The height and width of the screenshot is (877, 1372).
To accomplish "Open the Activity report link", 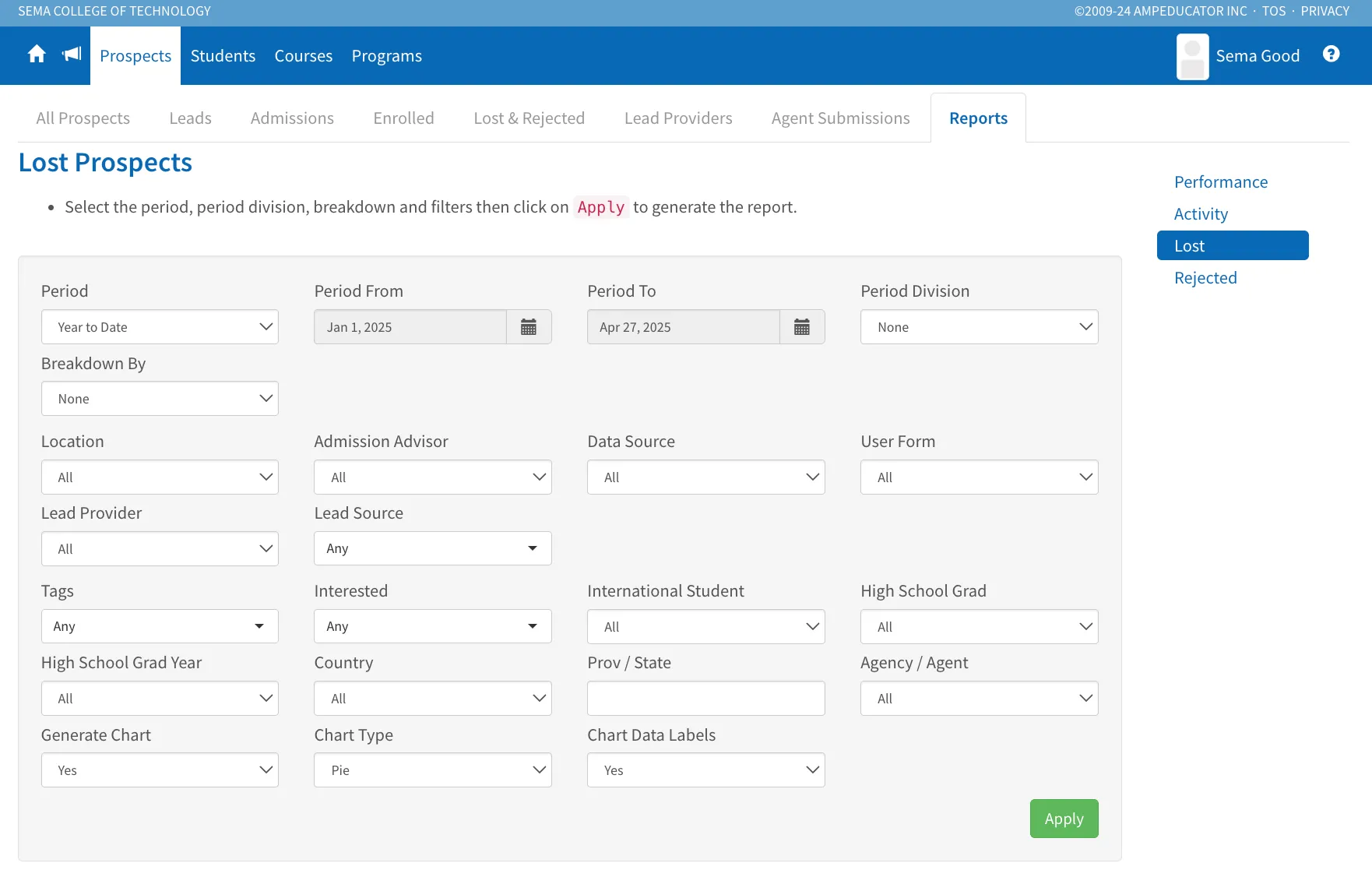I will point(1201,214).
